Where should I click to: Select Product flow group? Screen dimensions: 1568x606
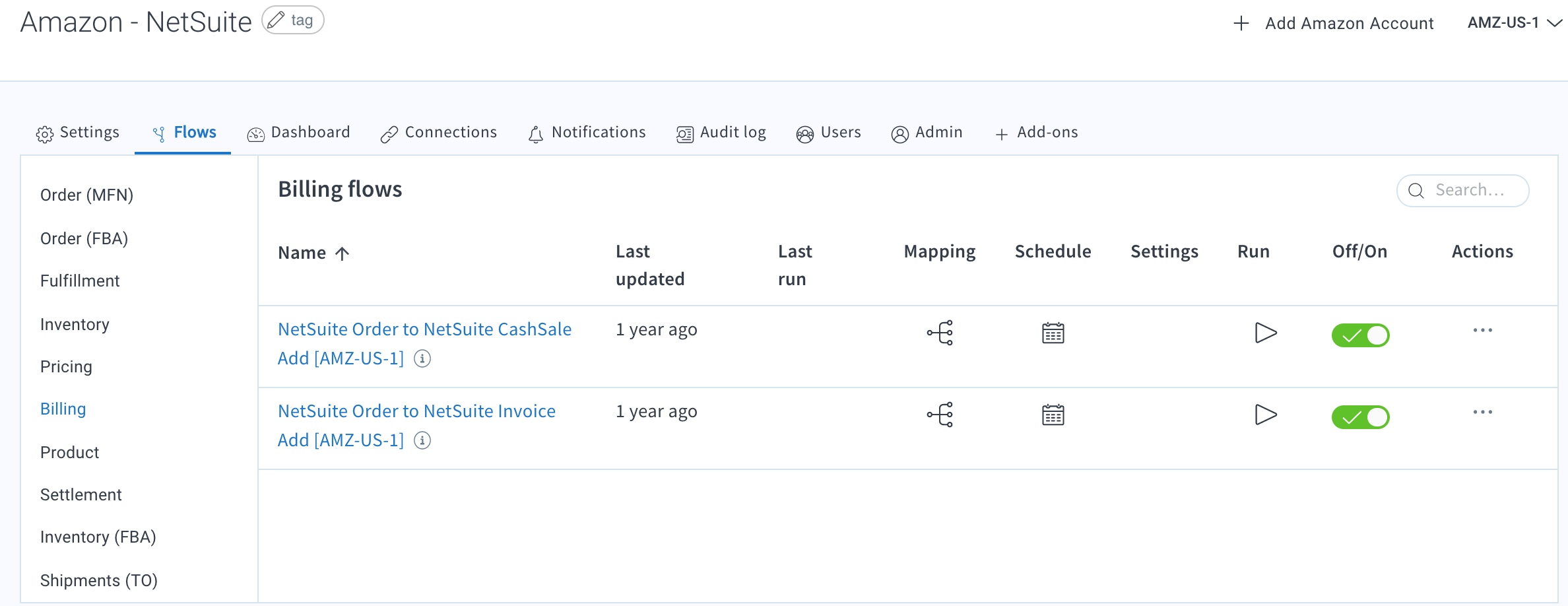pyautogui.click(x=69, y=452)
